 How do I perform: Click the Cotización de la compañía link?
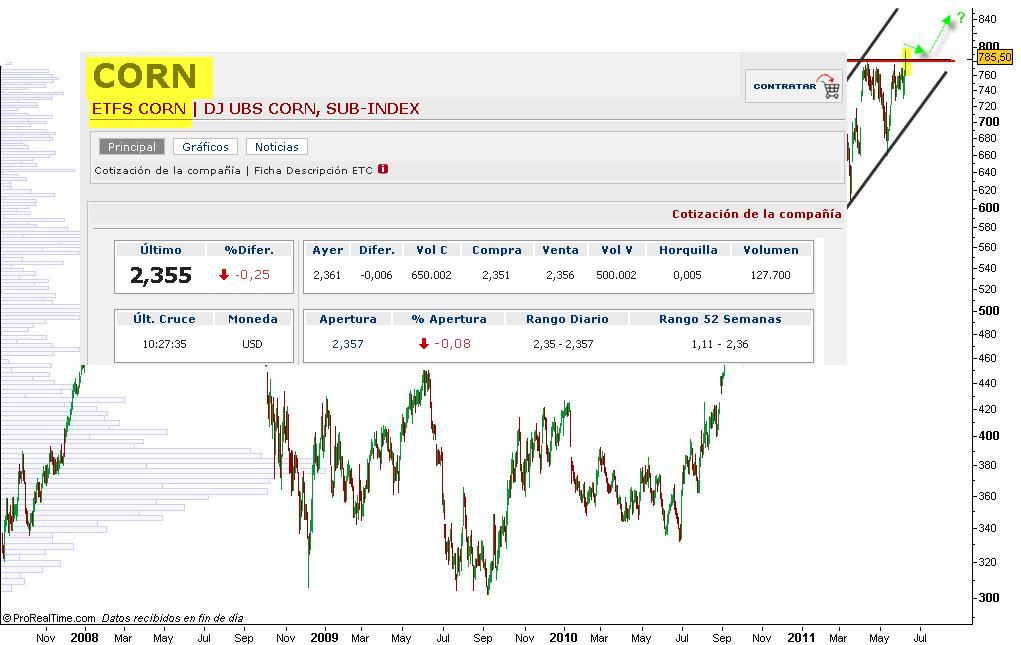[x=167, y=171]
